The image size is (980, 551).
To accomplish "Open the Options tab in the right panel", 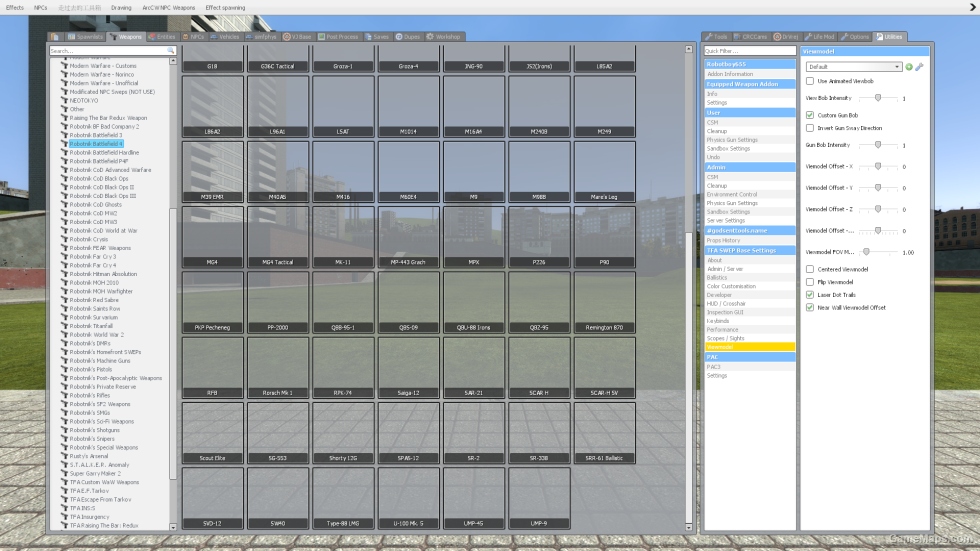I will tap(856, 37).
